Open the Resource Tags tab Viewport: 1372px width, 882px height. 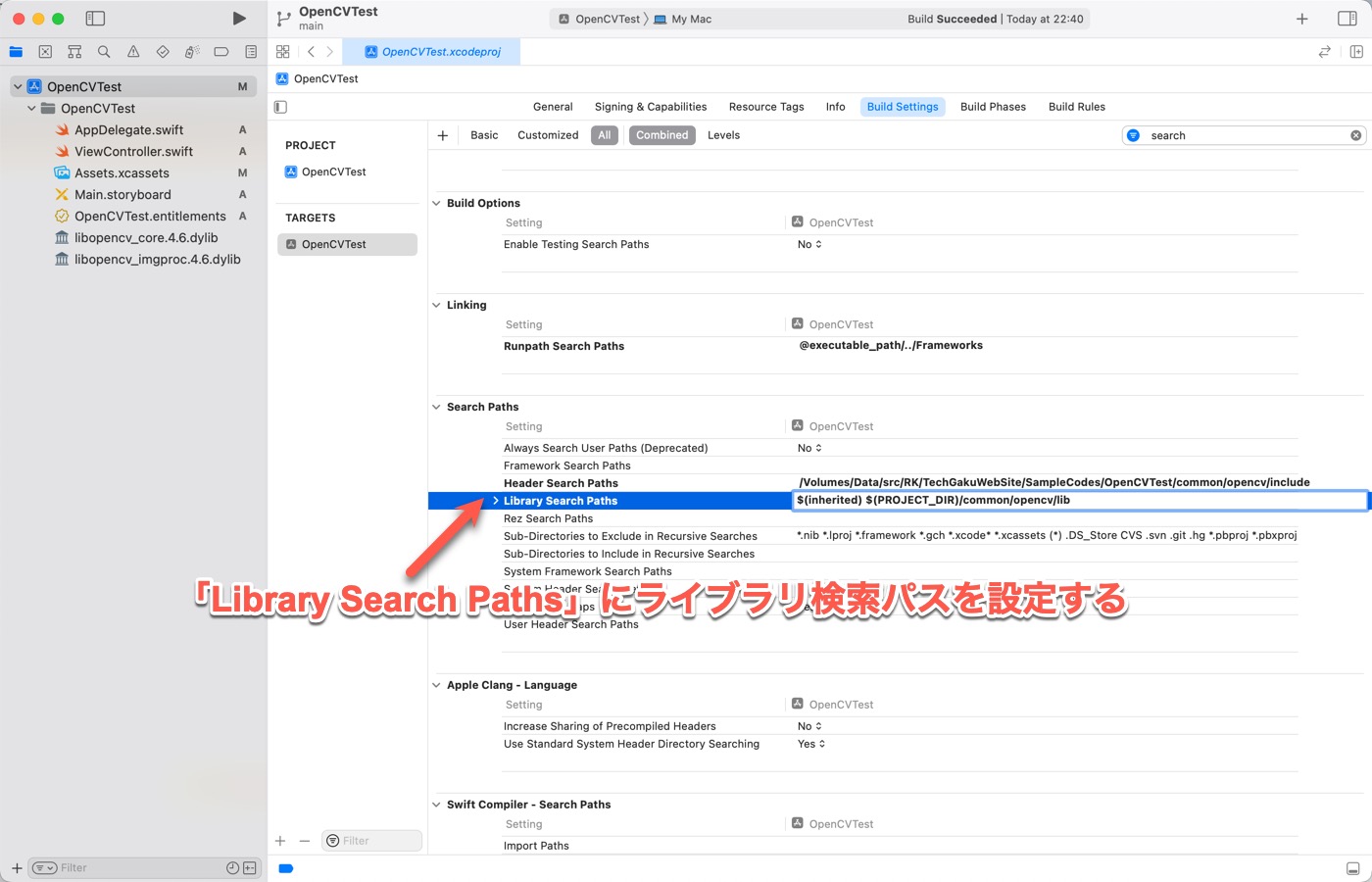pos(766,107)
